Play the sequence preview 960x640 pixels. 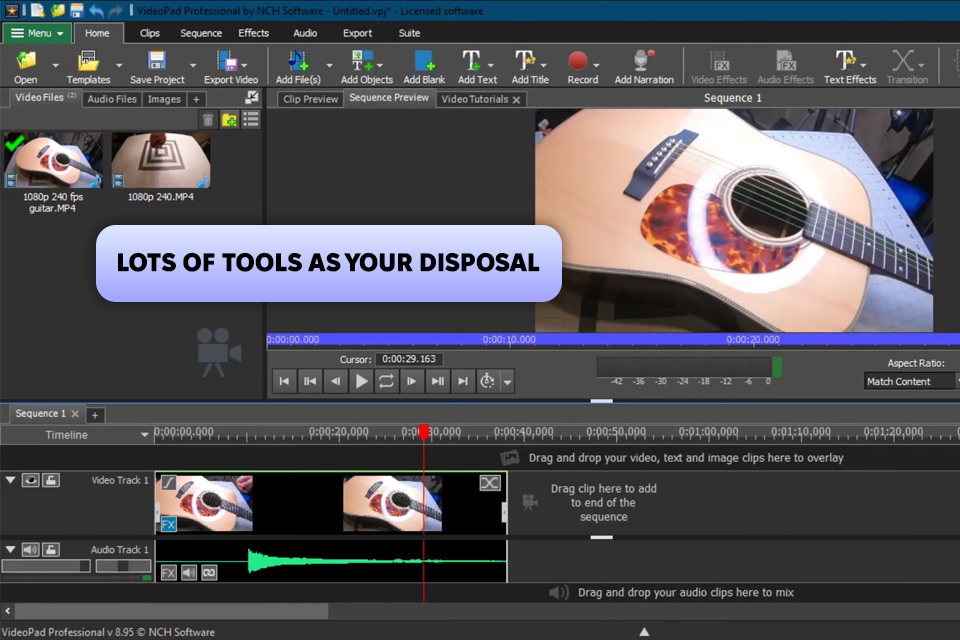coord(361,381)
